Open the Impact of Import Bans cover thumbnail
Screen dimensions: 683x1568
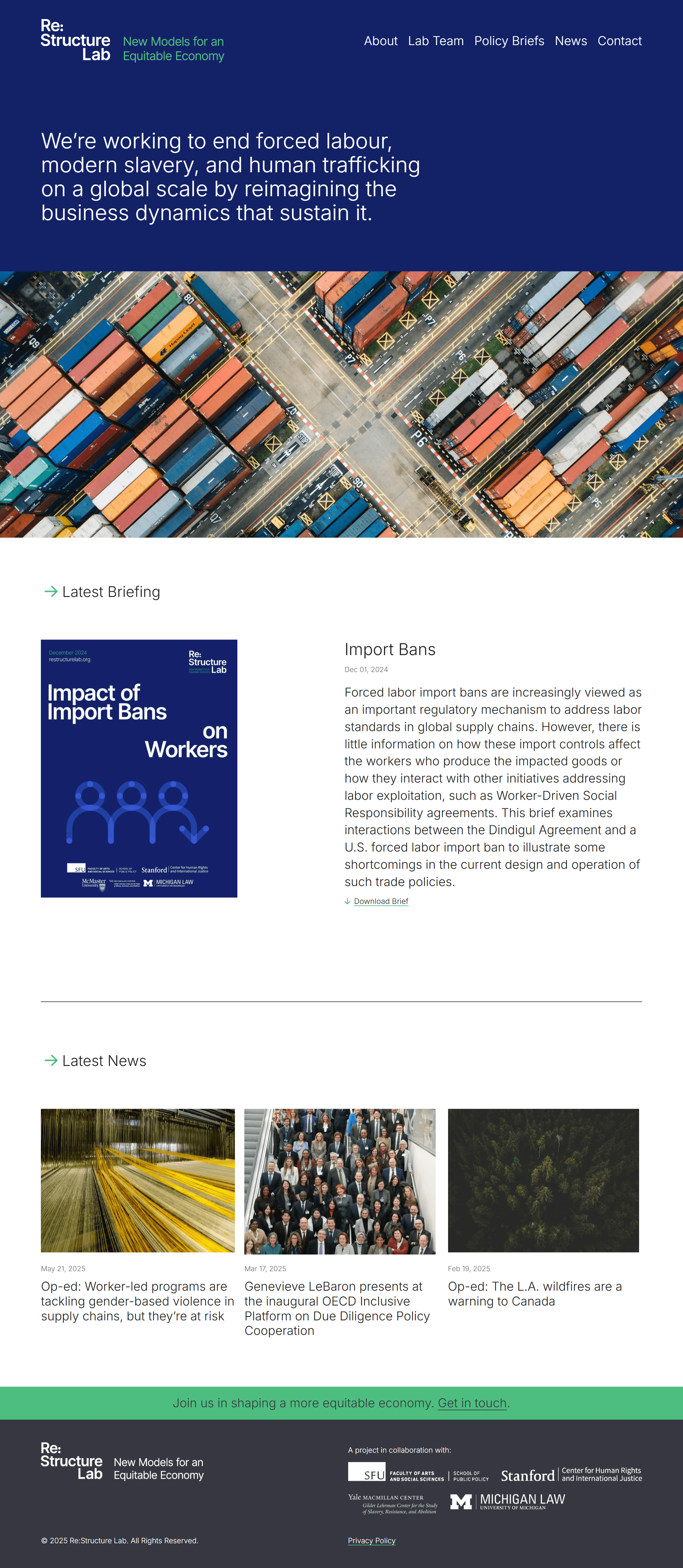point(139,768)
